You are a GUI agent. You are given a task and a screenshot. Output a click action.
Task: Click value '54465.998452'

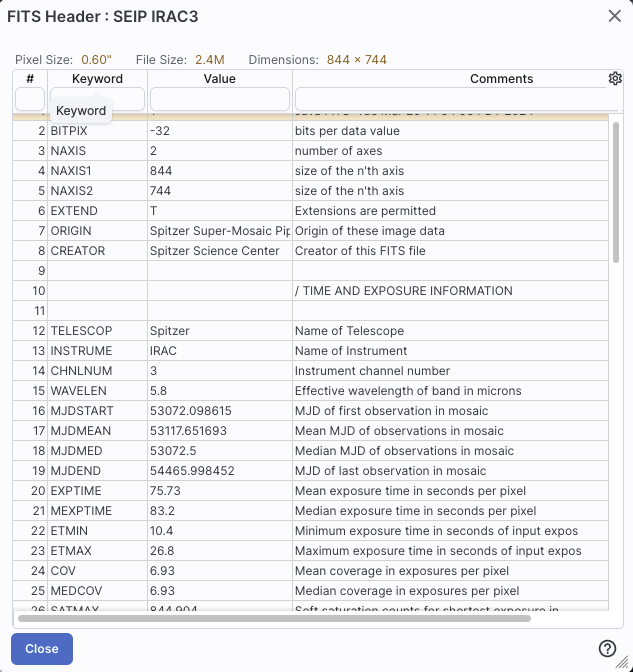coord(192,471)
